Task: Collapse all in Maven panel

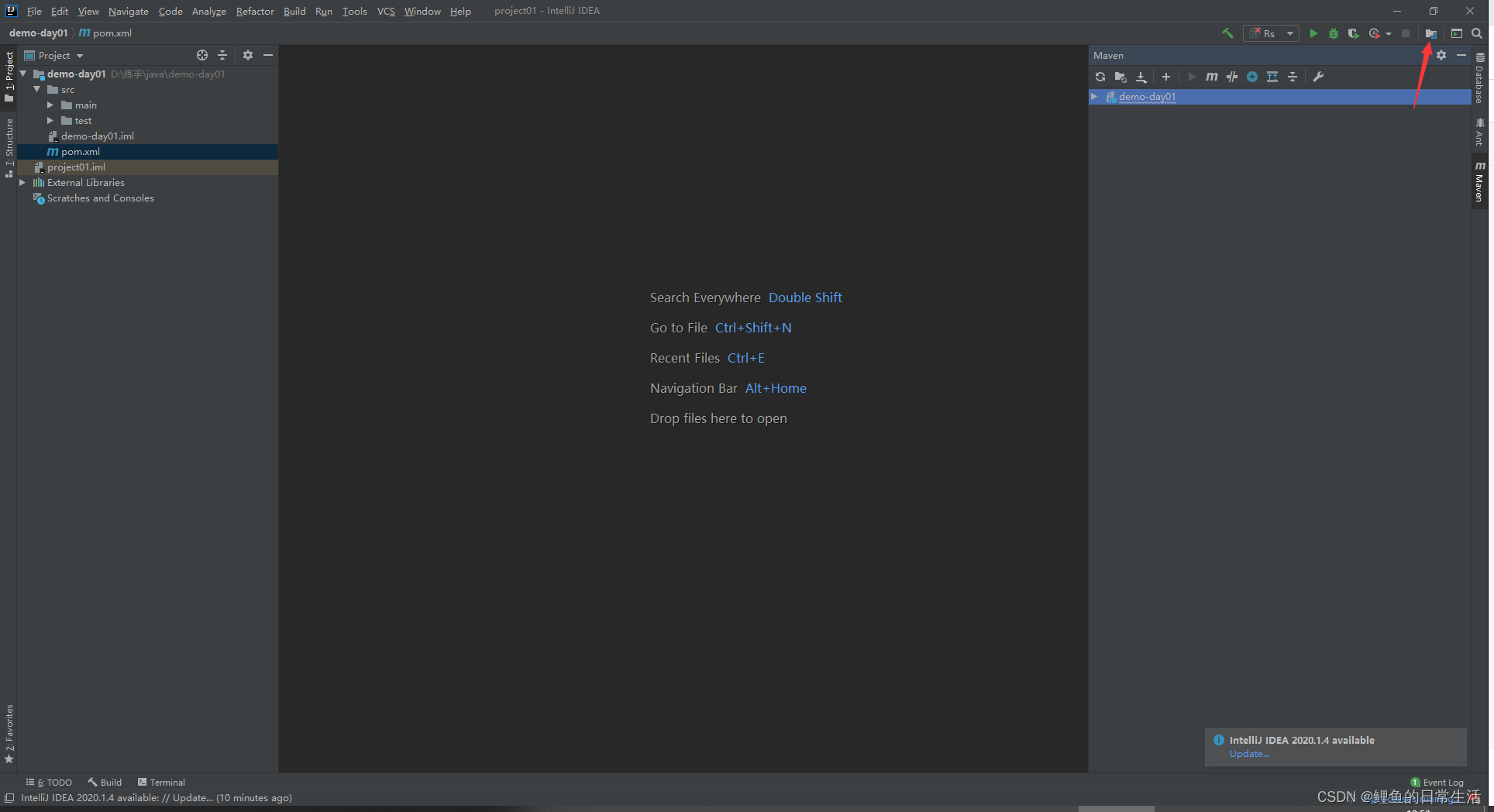Action: (1293, 77)
